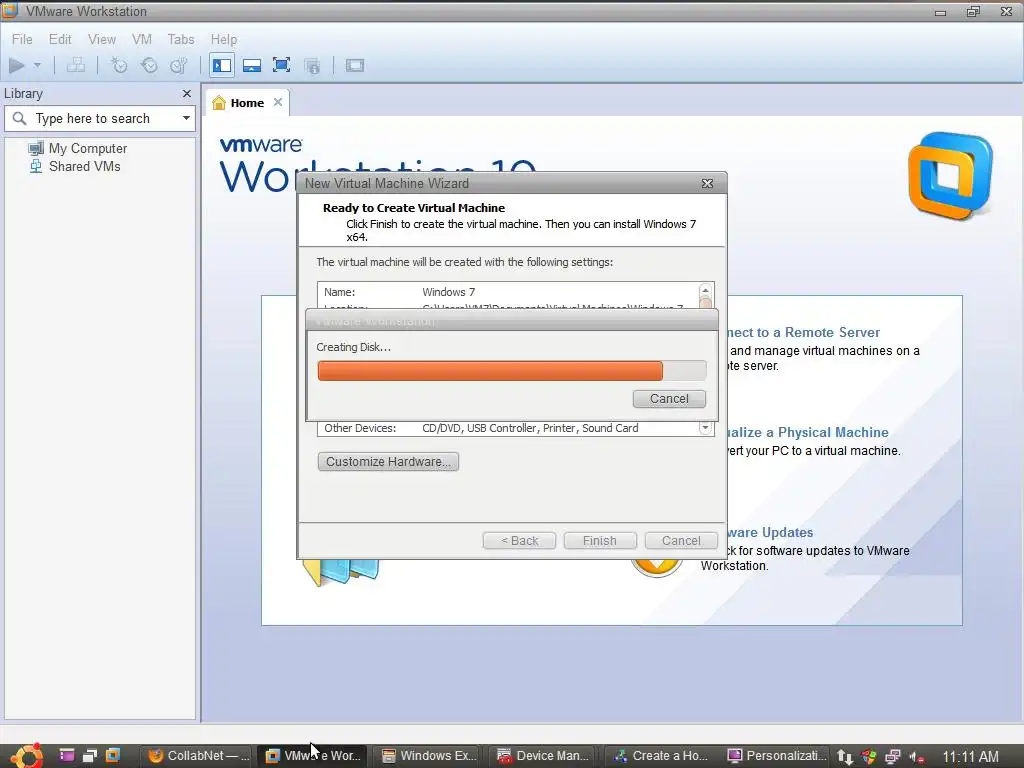Click the Send Ctrl+Alt+Del toolbar icon
Viewport: 1024px width, 768px height.
[x=76, y=65]
